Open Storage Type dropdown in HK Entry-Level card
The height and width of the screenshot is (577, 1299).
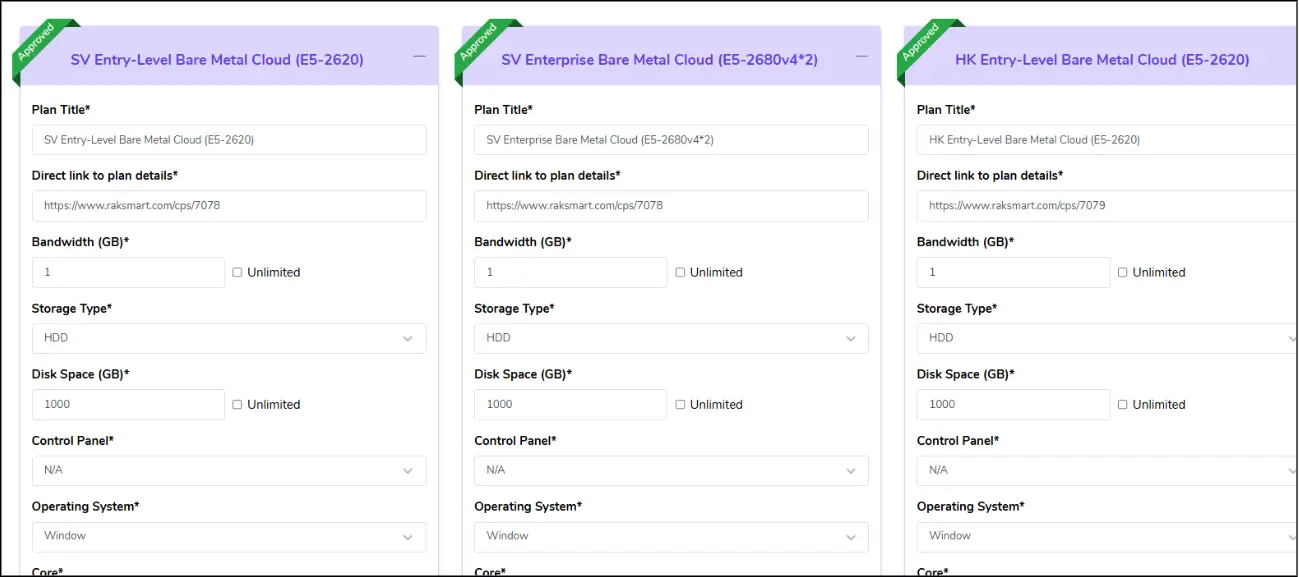[x=1107, y=338]
